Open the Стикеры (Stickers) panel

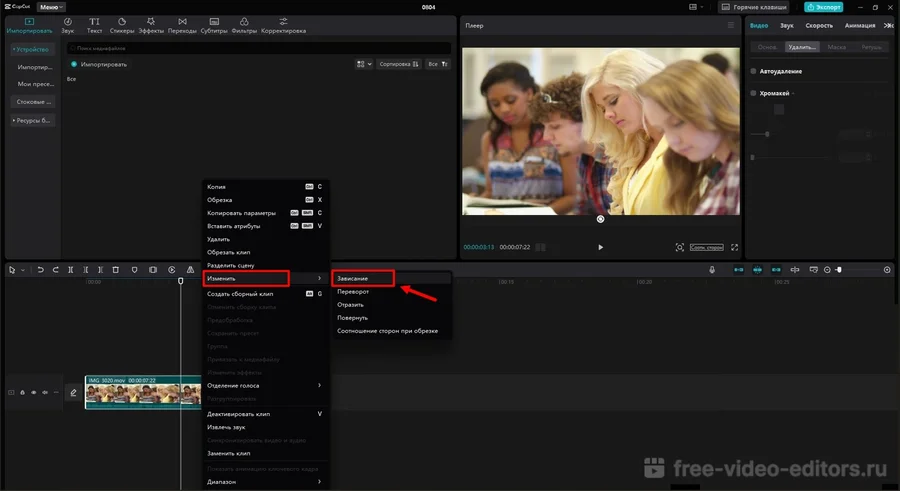point(124,24)
